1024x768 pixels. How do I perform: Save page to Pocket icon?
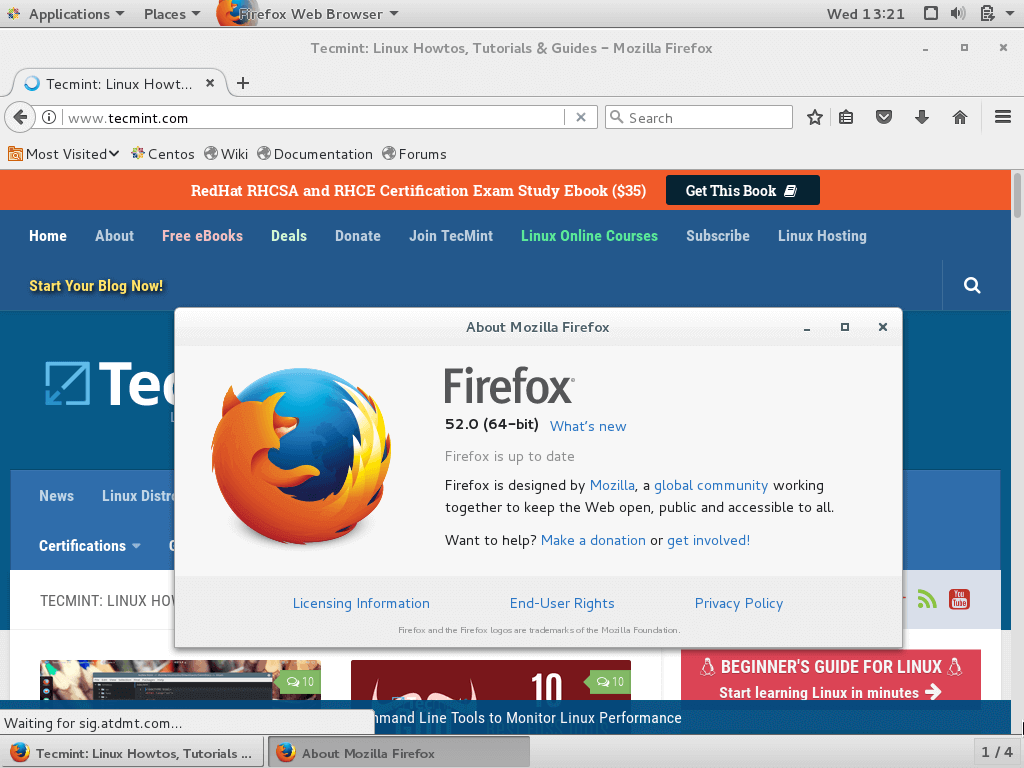click(884, 118)
